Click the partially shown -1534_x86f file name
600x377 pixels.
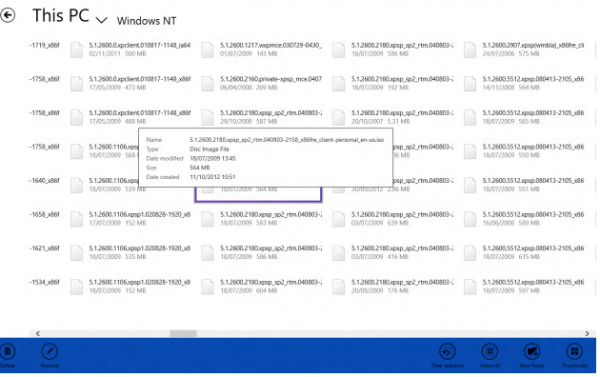point(44,282)
